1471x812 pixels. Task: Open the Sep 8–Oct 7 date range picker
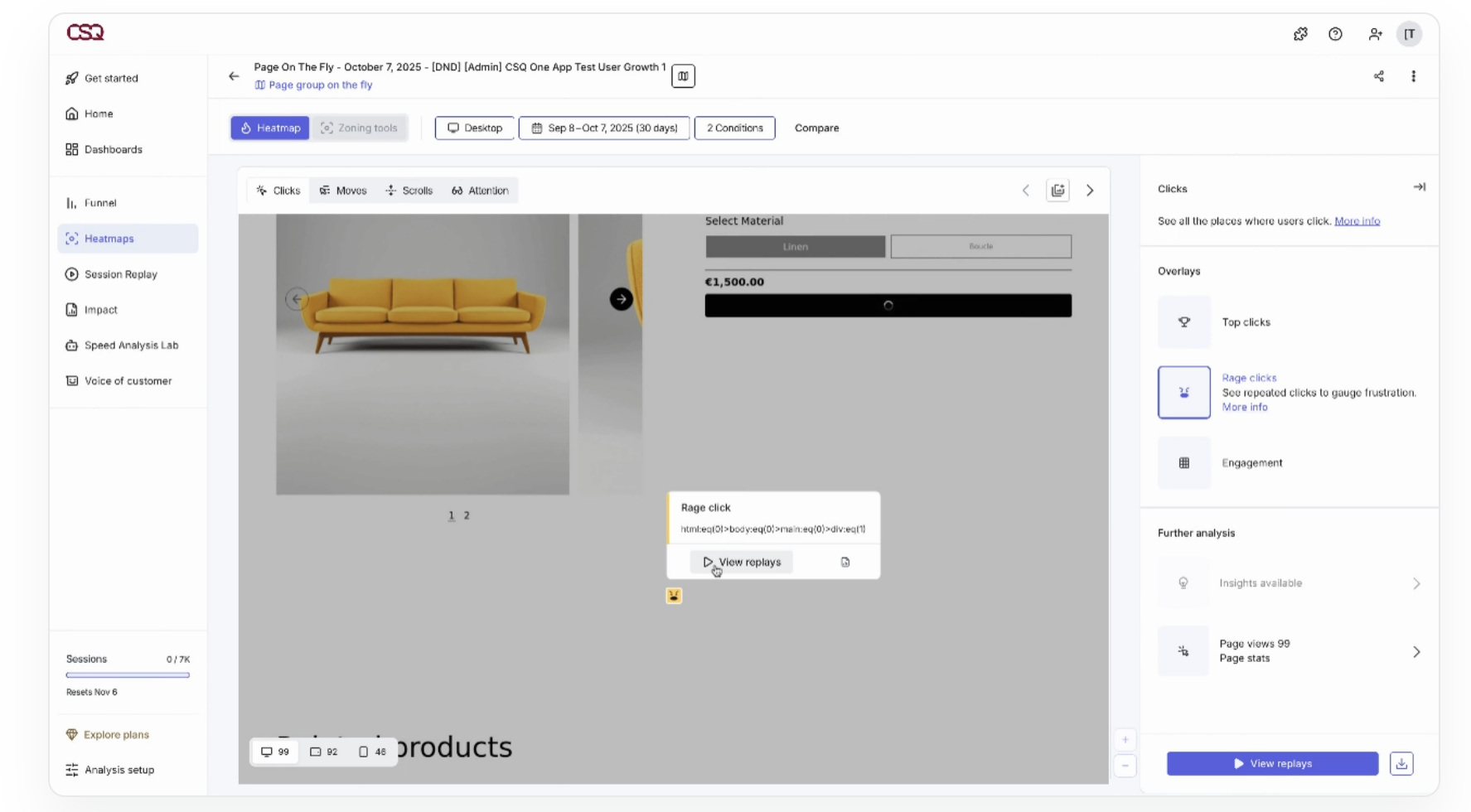coord(604,128)
